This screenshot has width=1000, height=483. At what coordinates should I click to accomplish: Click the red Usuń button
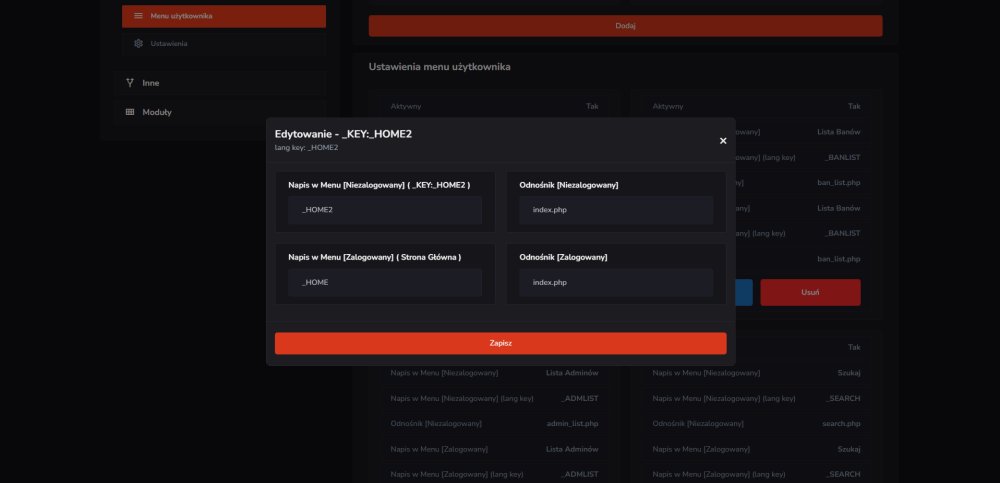point(810,292)
